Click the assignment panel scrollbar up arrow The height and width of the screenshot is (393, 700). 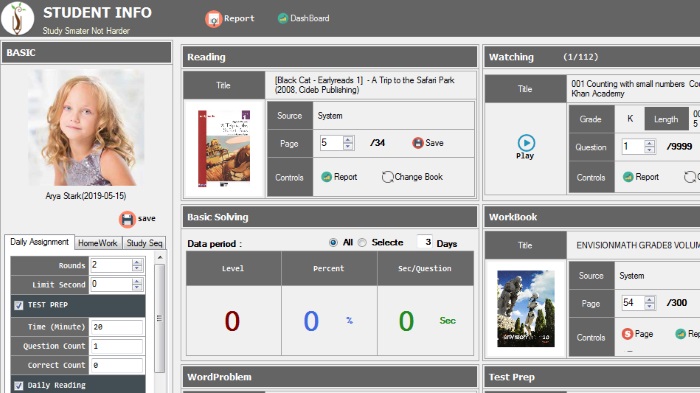160,257
